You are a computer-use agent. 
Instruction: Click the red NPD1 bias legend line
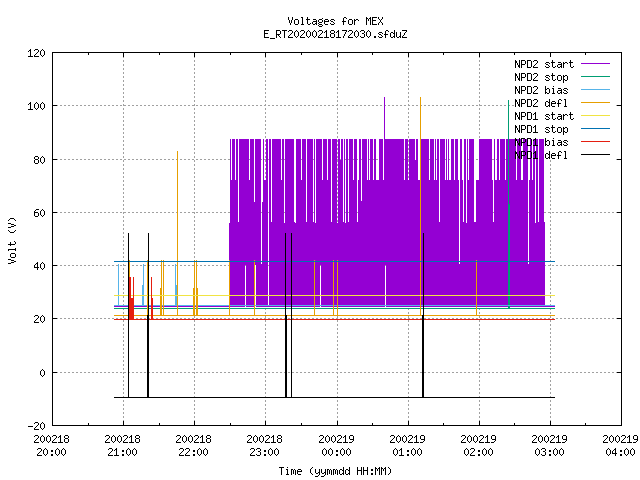point(596,142)
